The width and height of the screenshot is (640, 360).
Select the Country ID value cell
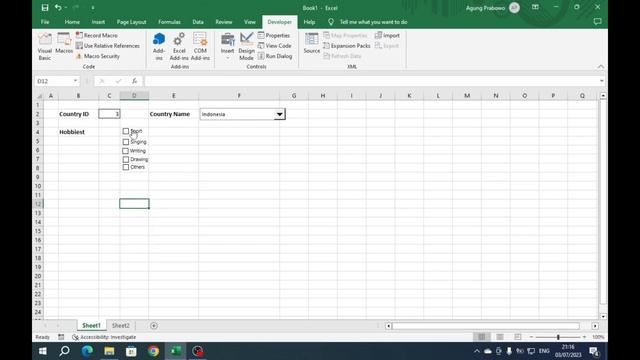[109, 114]
